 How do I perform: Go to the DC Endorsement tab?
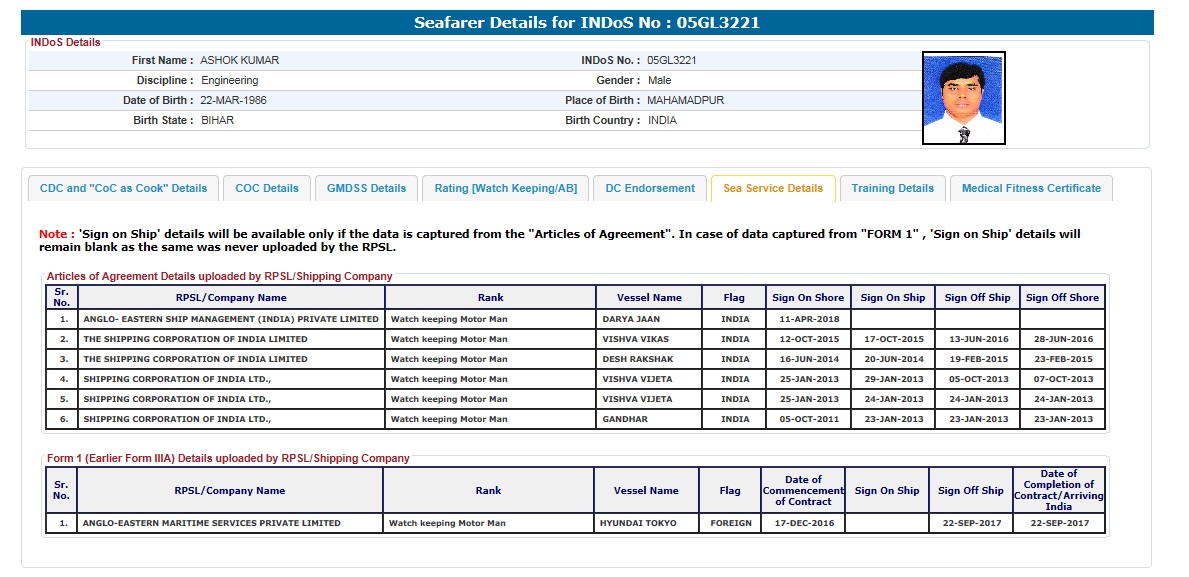click(x=650, y=188)
